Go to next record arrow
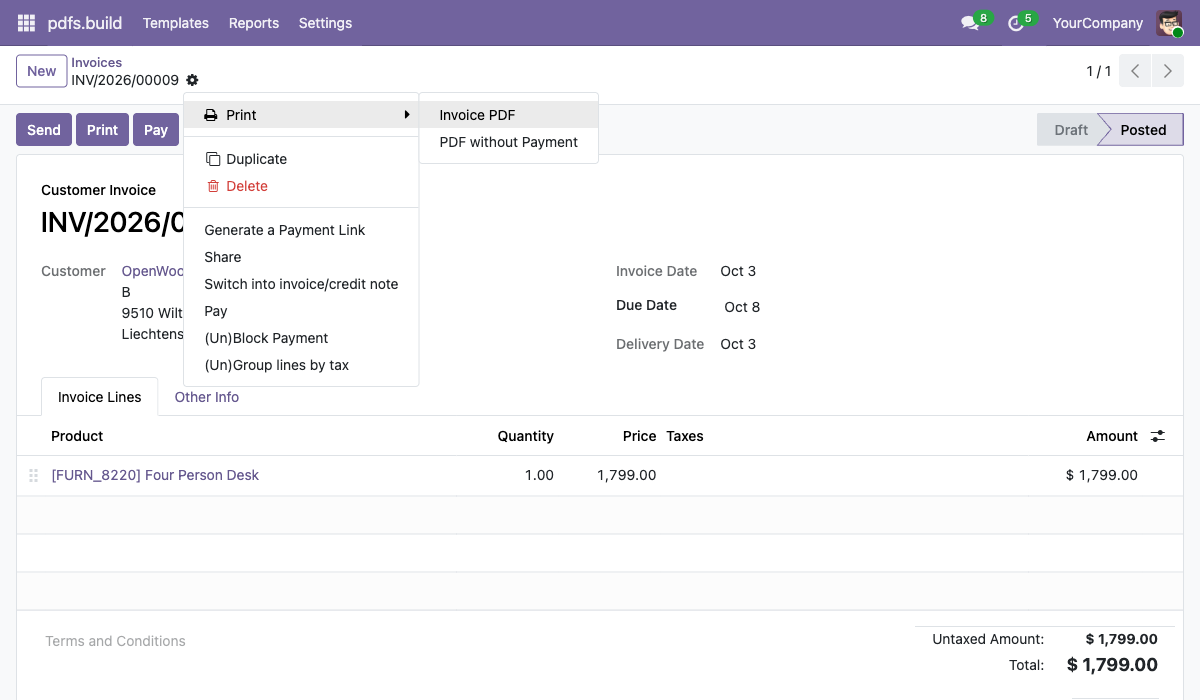This screenshot has height=700, width=1200. click(1167, 71)
